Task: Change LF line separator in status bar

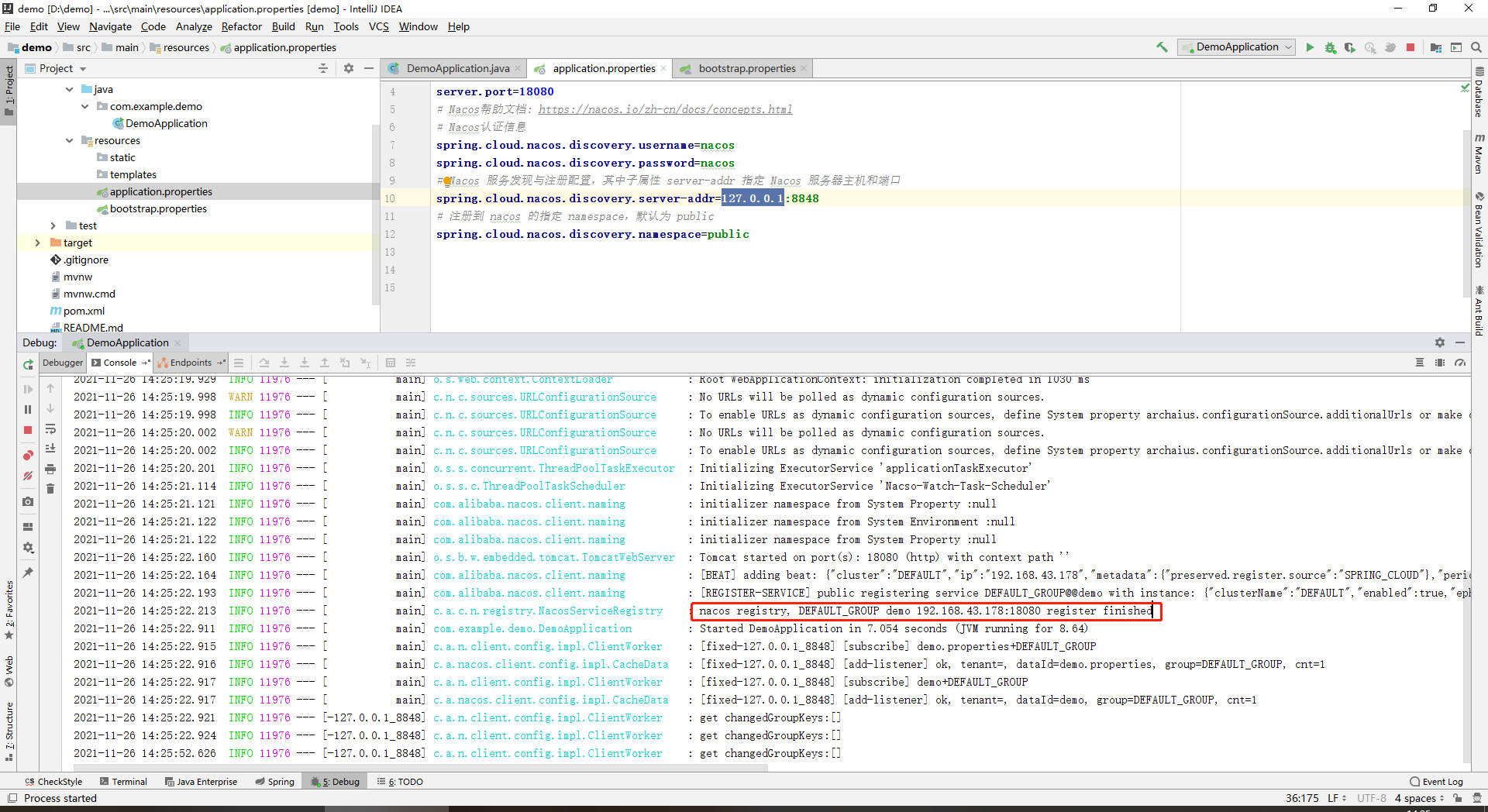Action: [x=1337, y=798]
